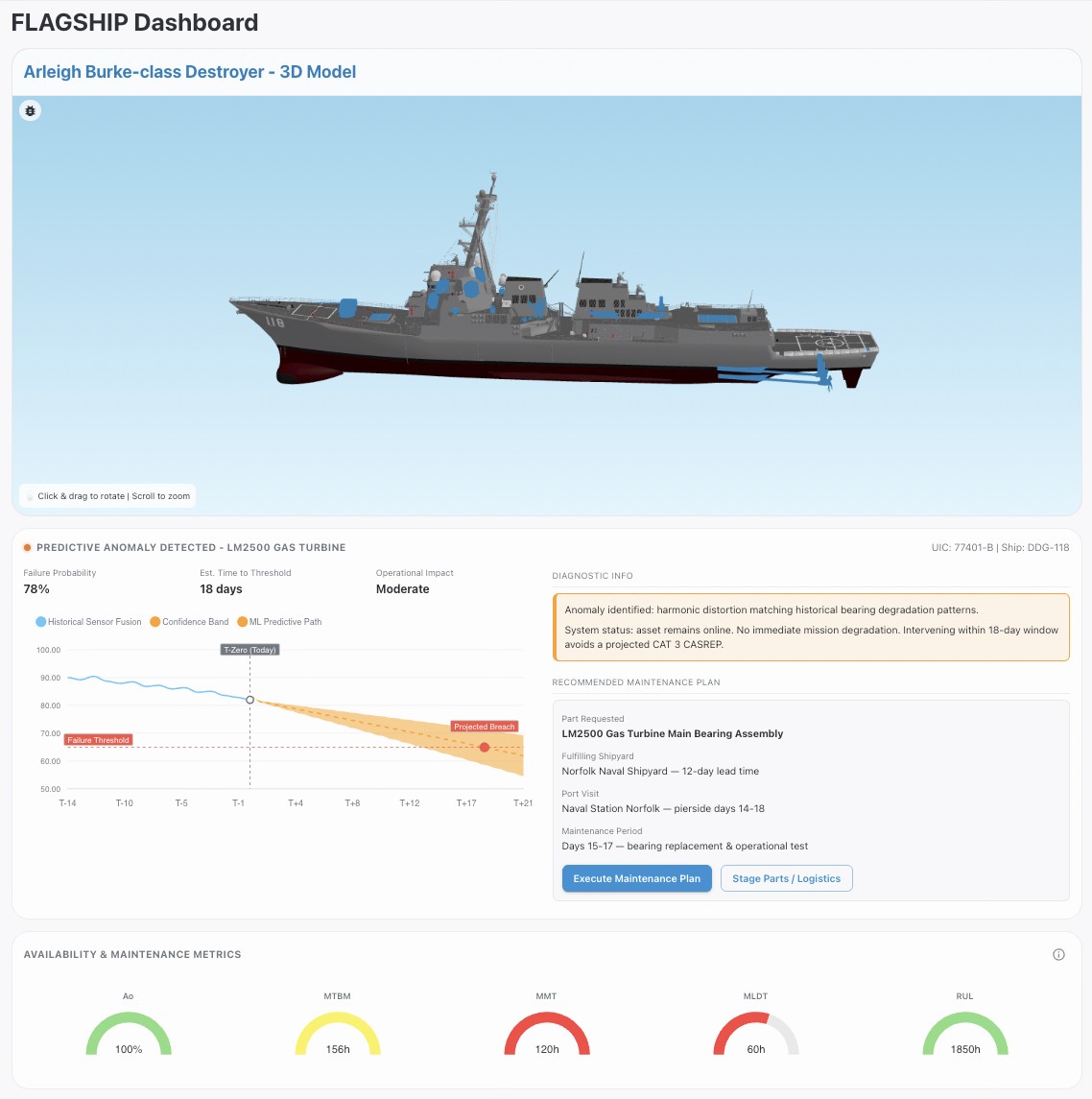Open the Arleigh Burke-class Destroyer 3D Model title
1092x1099 pixels.
click(x=190, y=71)
